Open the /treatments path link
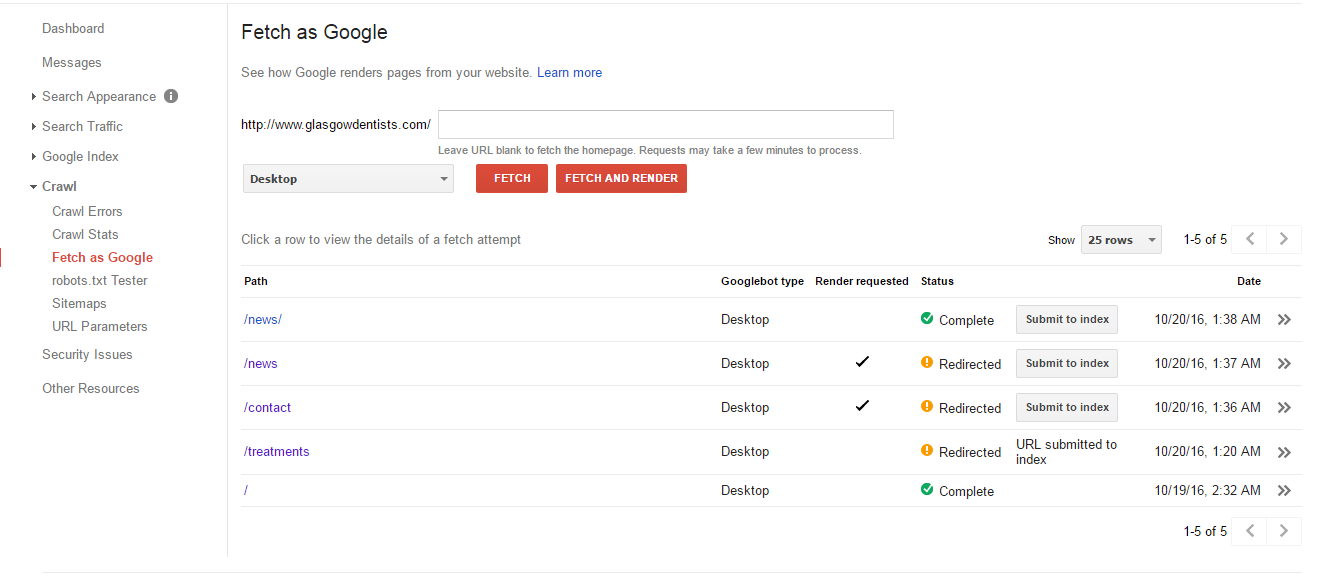 (x=277, y=452)
